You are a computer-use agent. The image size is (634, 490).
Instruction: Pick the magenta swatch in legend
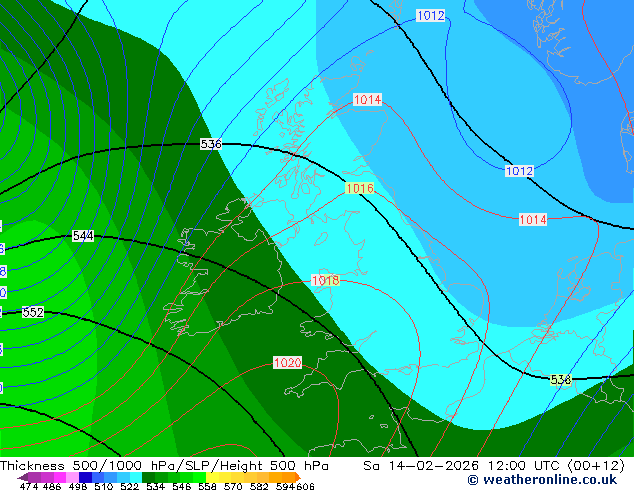coord(60,477)
